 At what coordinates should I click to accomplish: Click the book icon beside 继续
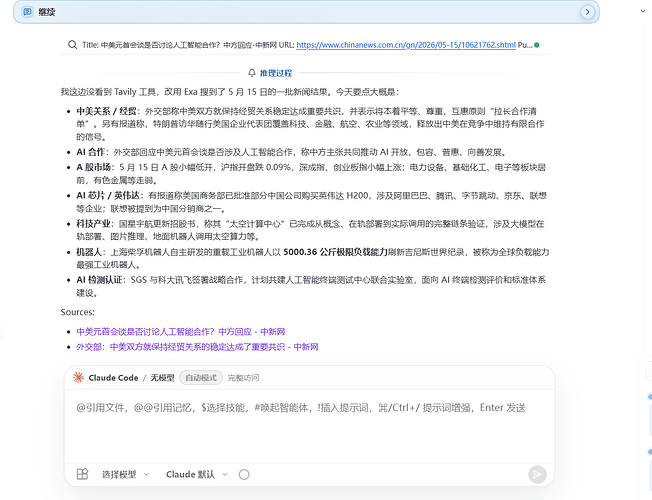(x=27, y=12)
